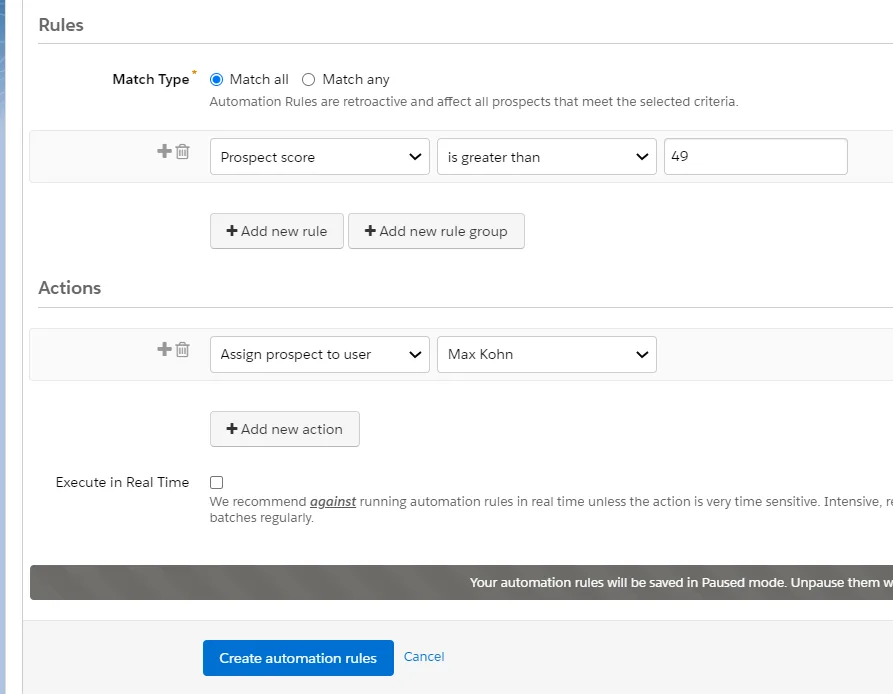
Task: Click the score value field showing 49
Action: point(755,156)
